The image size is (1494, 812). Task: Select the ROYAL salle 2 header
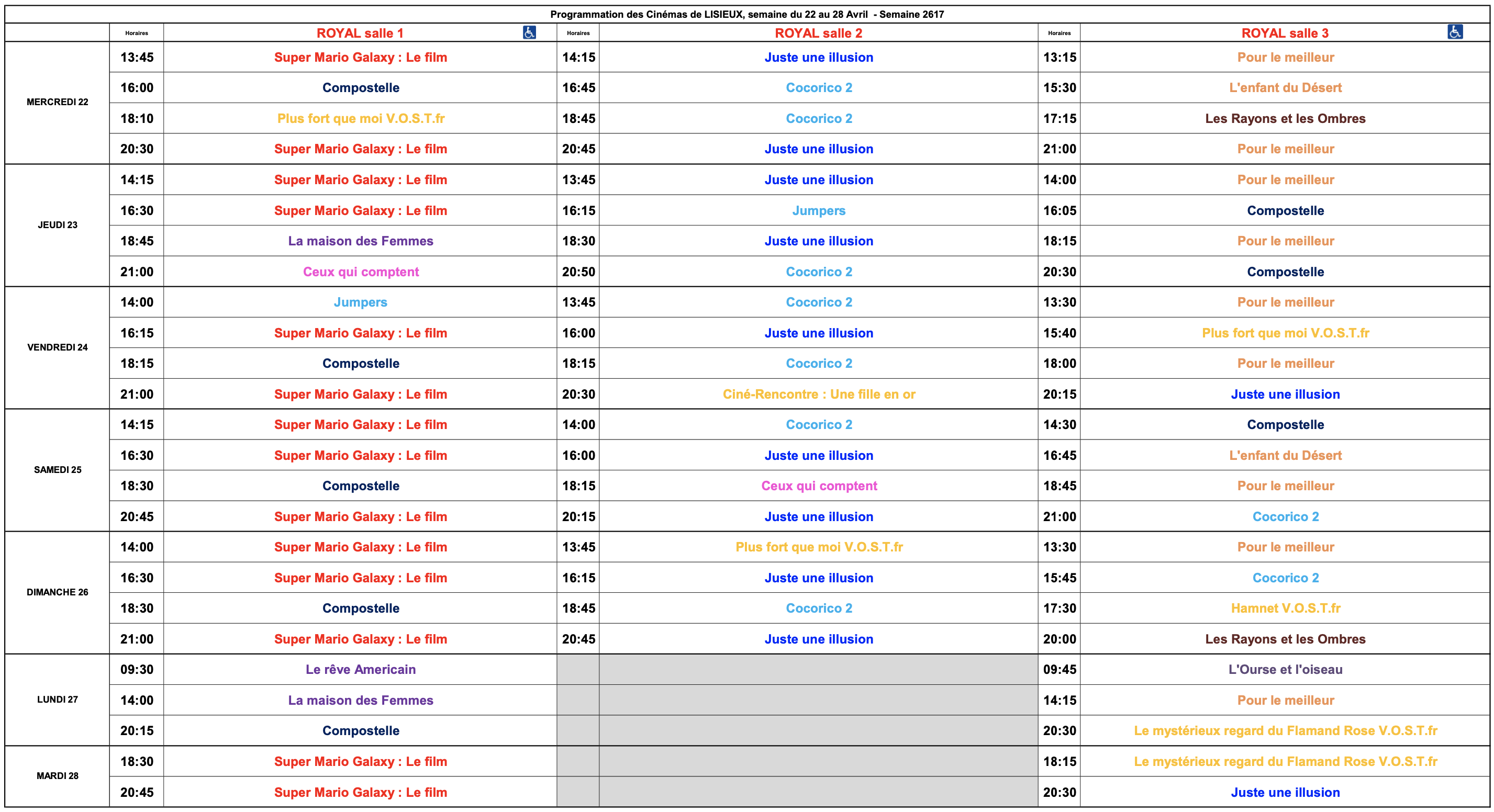(818, 33)
